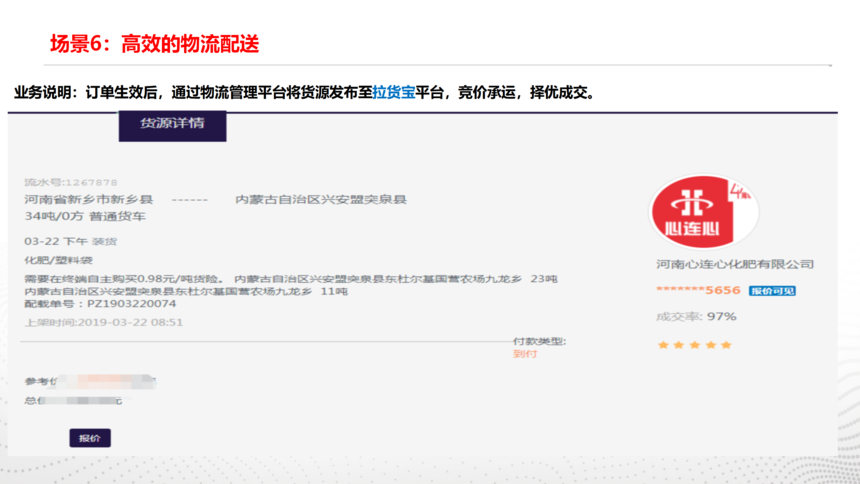Viewport: 860px width, 484px height.
Task: Click the third orange rating star
Action: coord(694,345)
